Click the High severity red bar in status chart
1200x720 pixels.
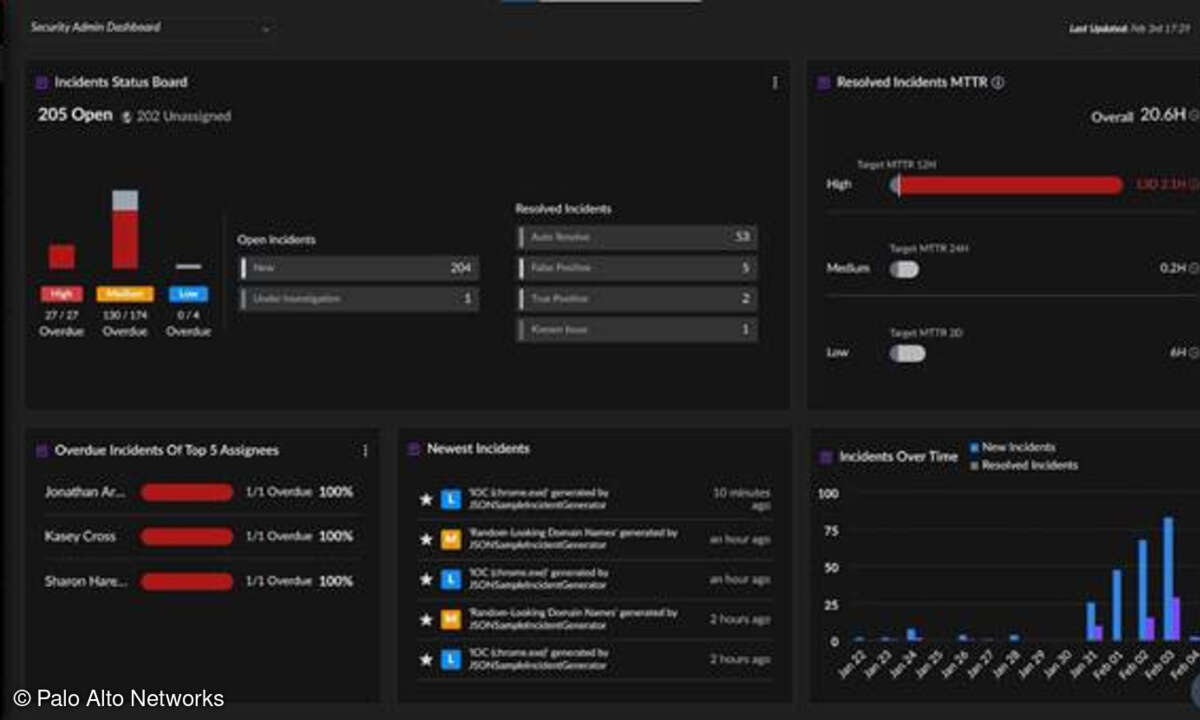61,257
